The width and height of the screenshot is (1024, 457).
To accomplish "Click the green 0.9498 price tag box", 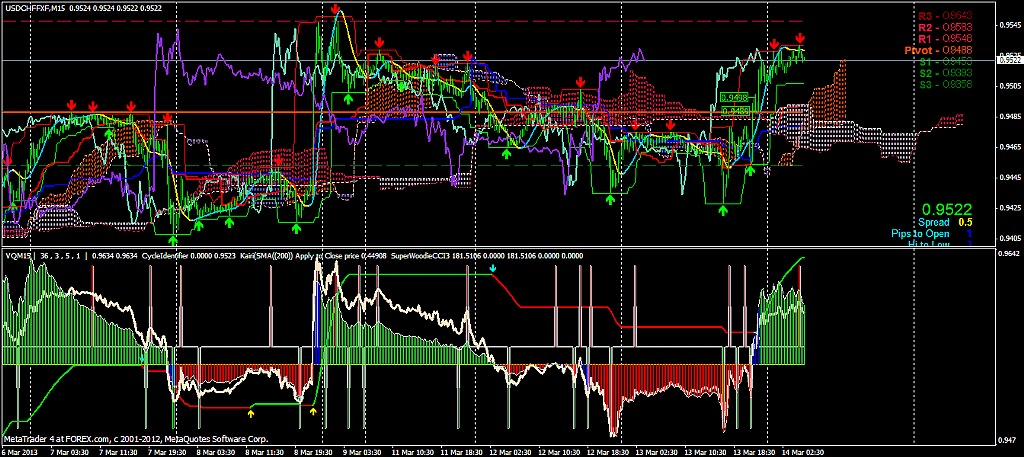I will [734, 97].
